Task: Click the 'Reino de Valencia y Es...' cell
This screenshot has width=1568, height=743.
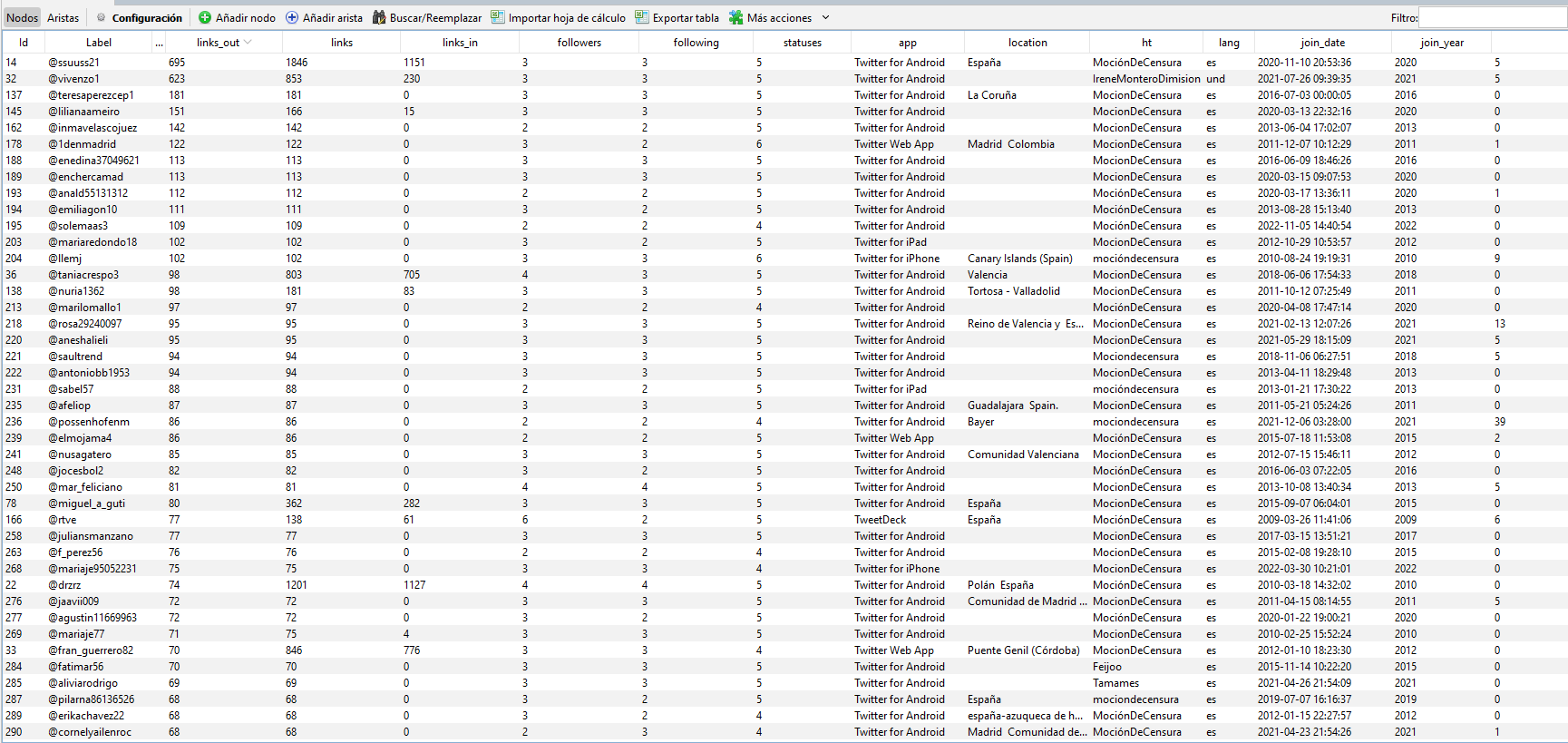Action: click(1025, 324)
